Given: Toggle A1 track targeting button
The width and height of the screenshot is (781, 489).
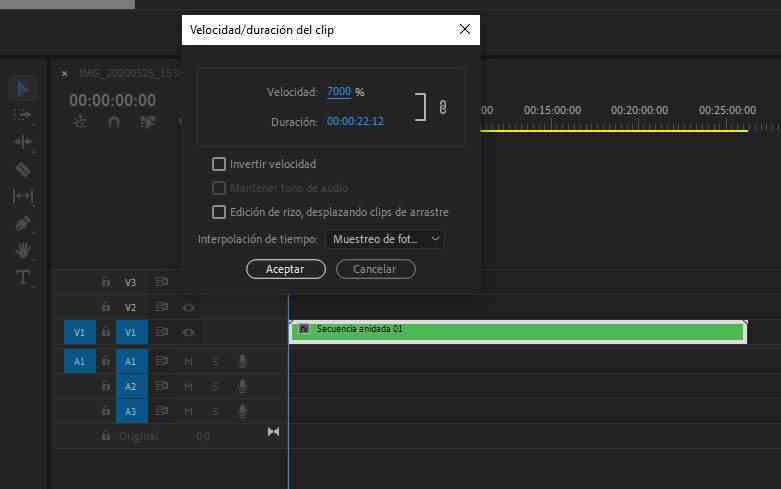Looking at the screenshot, I should coord(131,361).
